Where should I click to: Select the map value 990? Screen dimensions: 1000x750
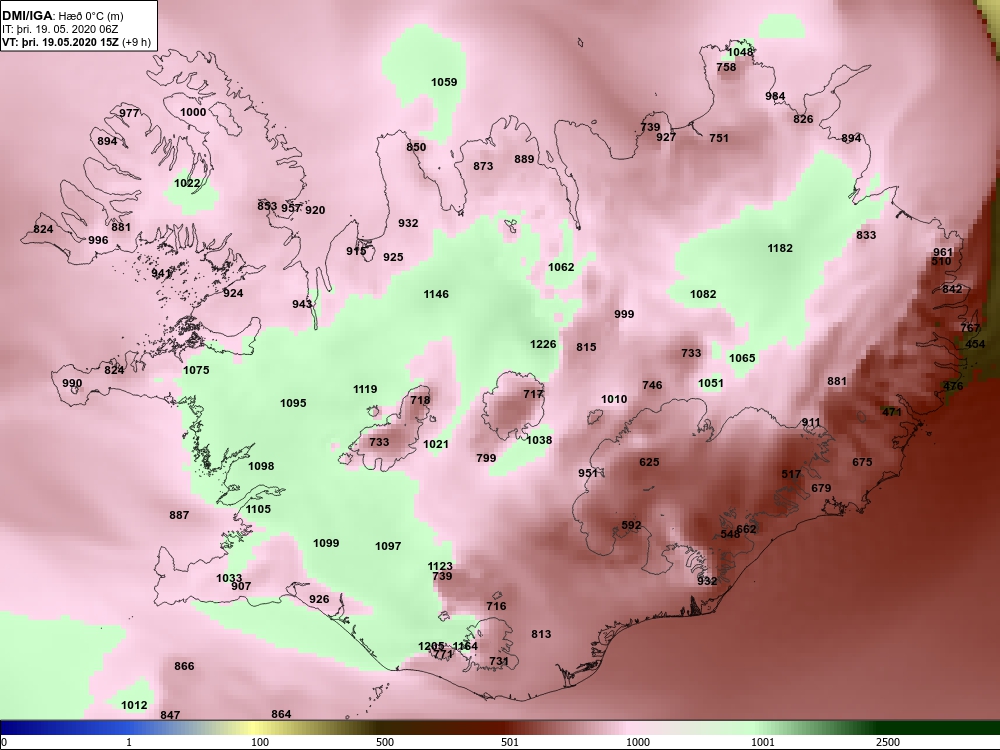pyautogui.click(x=72, y=383)
